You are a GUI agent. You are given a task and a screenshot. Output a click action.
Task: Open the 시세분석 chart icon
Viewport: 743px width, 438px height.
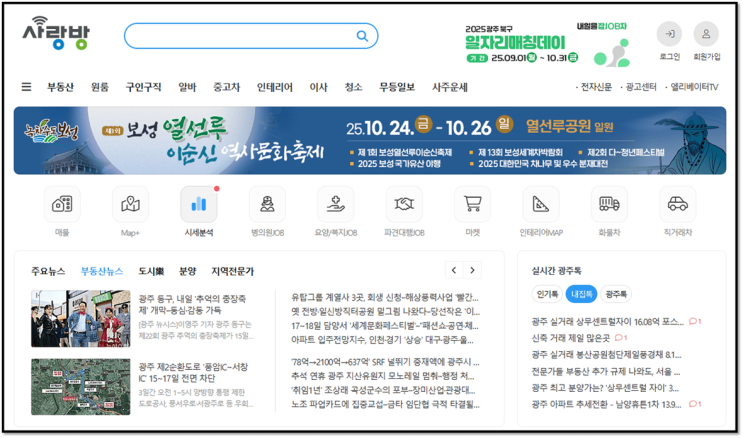[199, 204]
